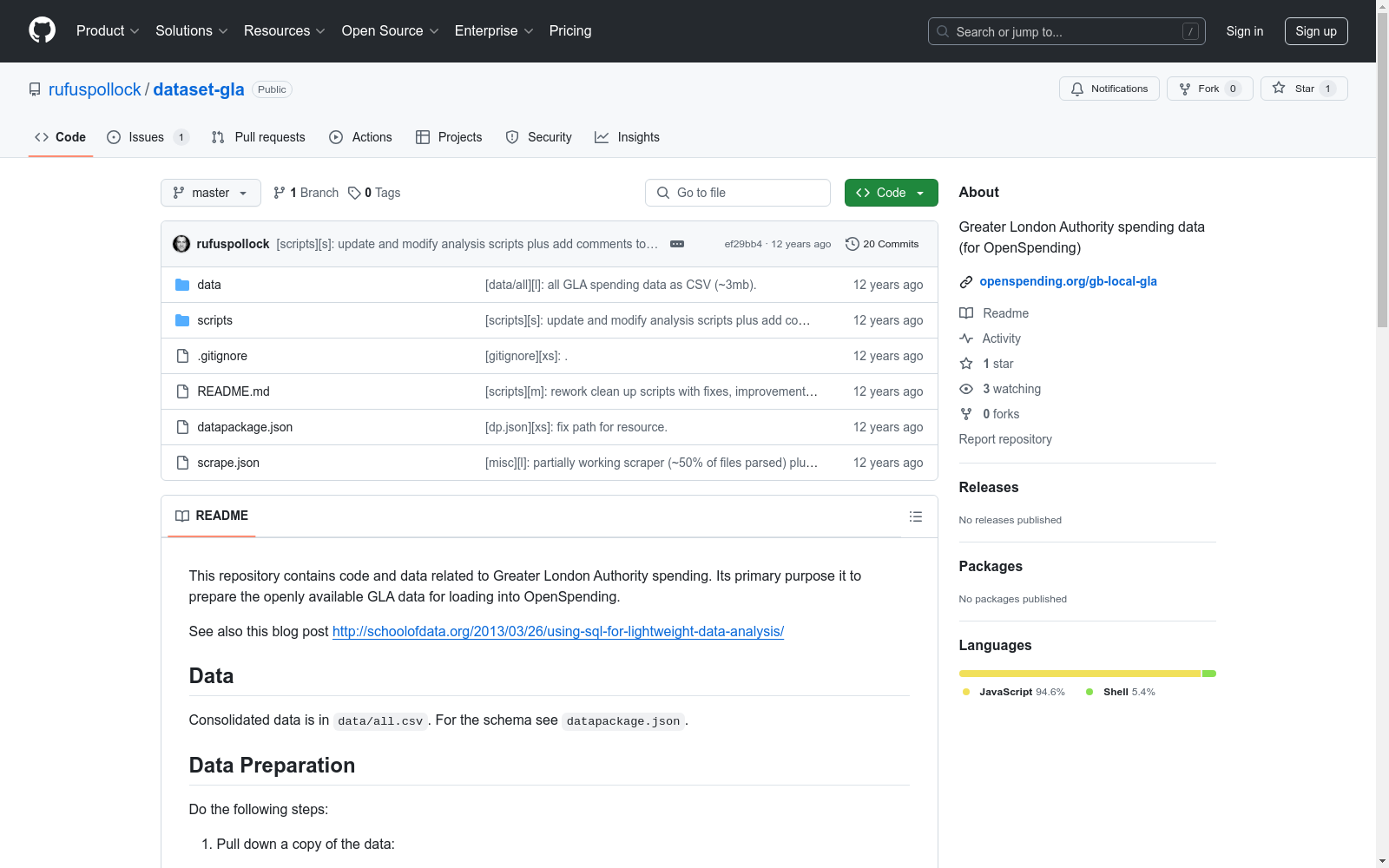The image size is (1389, 868).
Task: Click the scrape.json file name
Action: tap(228, 463)
